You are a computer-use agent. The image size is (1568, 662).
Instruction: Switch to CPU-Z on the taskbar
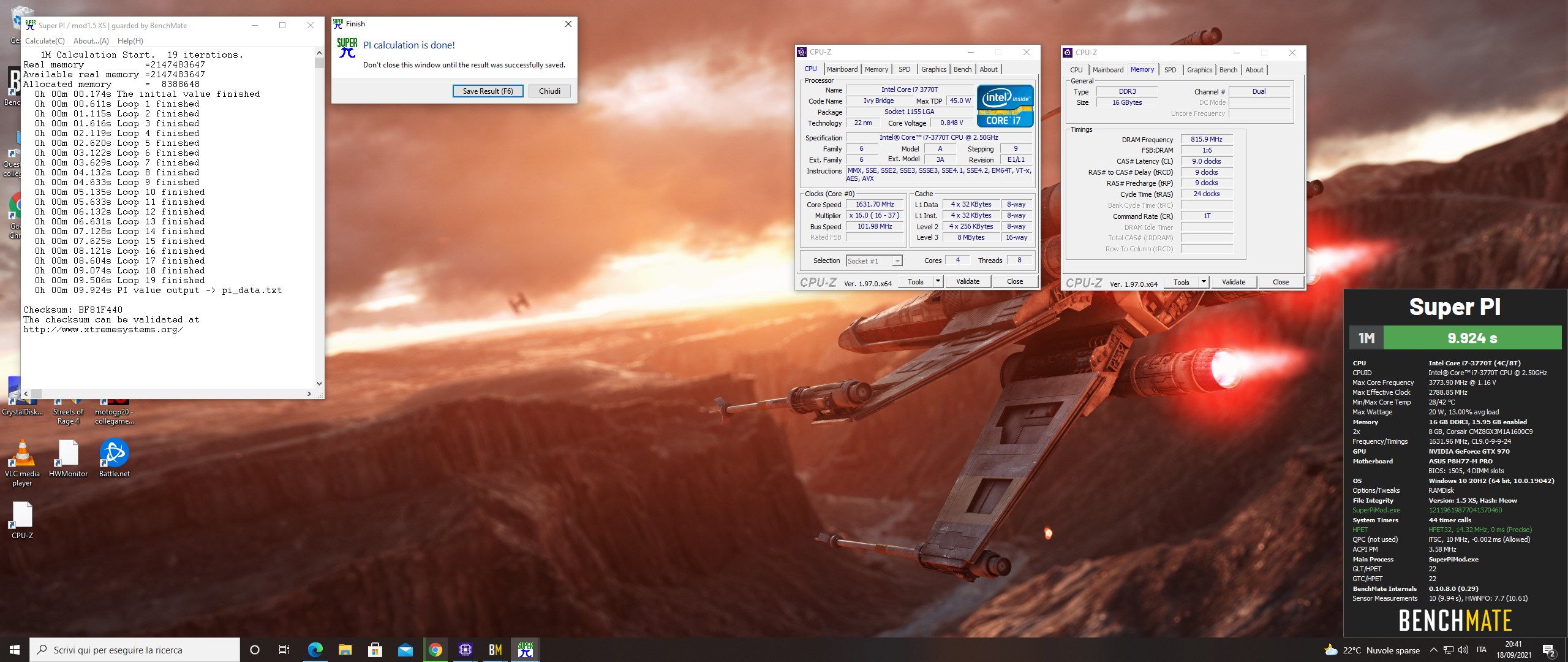tap(466, 650)
